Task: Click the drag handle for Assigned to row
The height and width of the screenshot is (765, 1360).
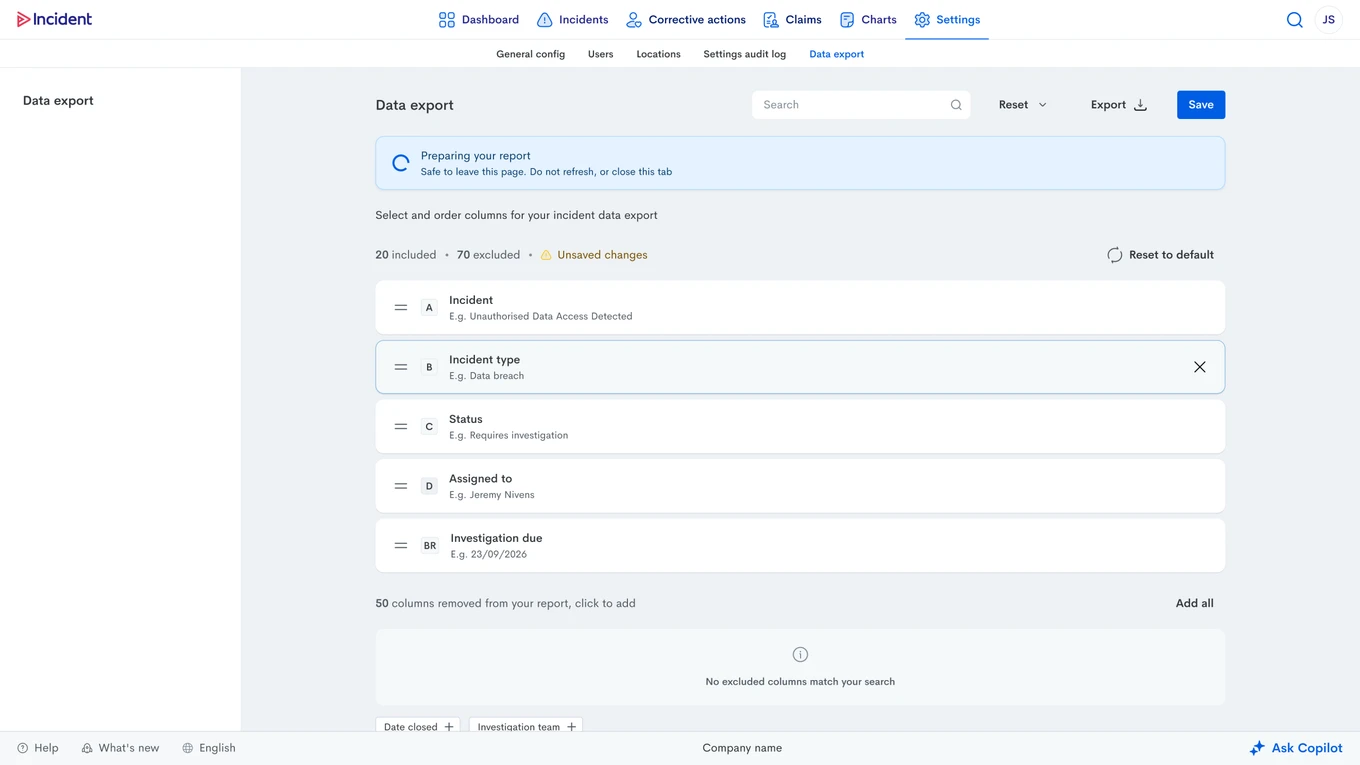Action: click(401, 486)
